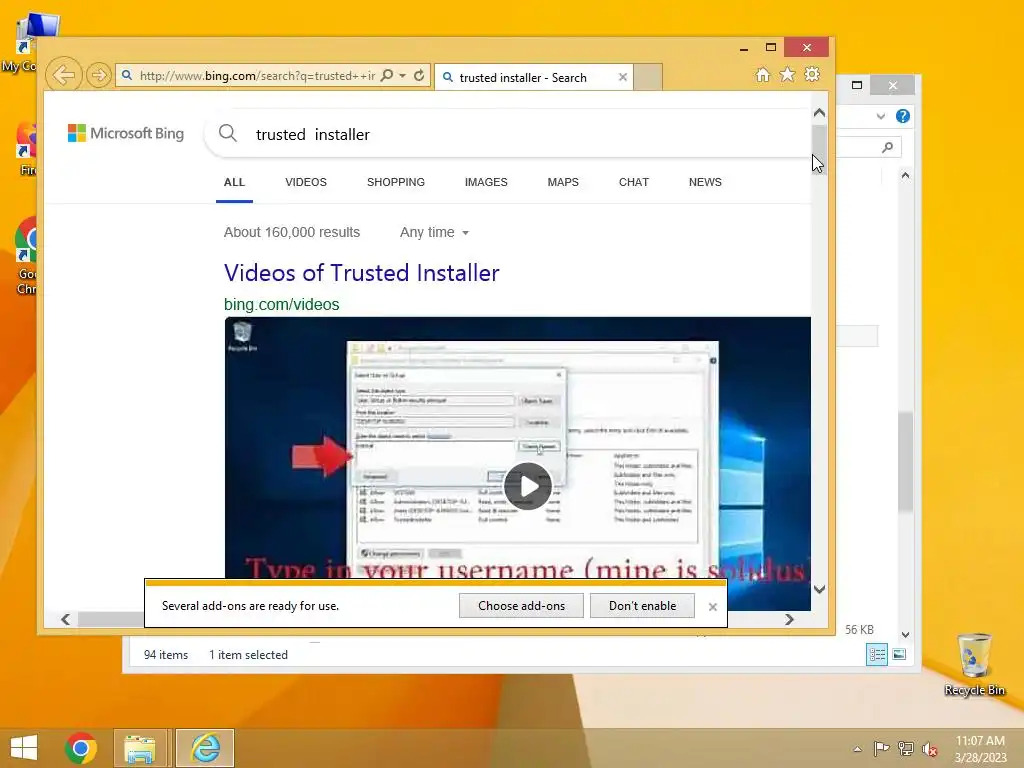Click the browser Forward arrow button

(x=99, y=76)
